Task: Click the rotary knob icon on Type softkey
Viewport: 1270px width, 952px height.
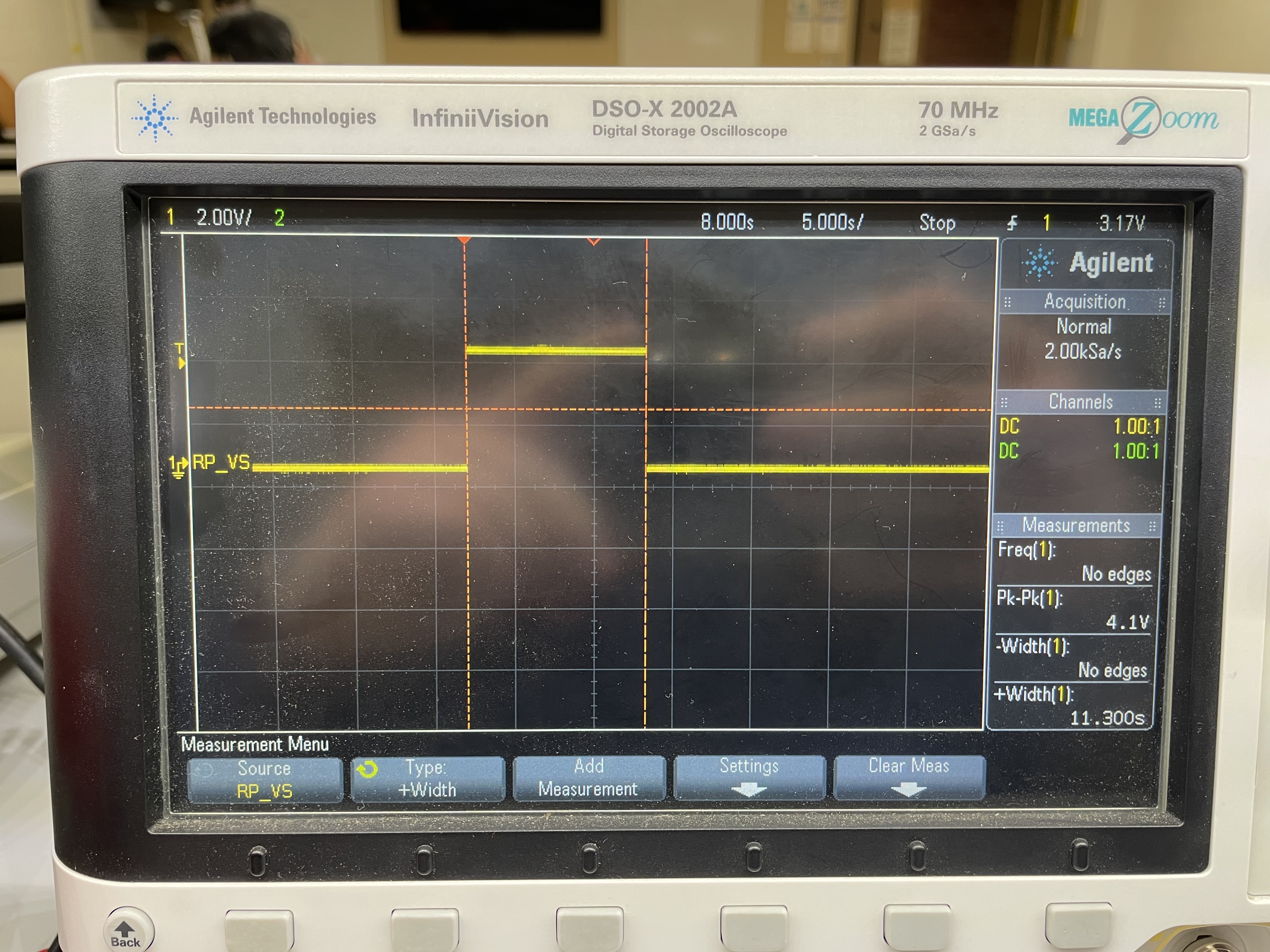Action: tap(367, 769)
